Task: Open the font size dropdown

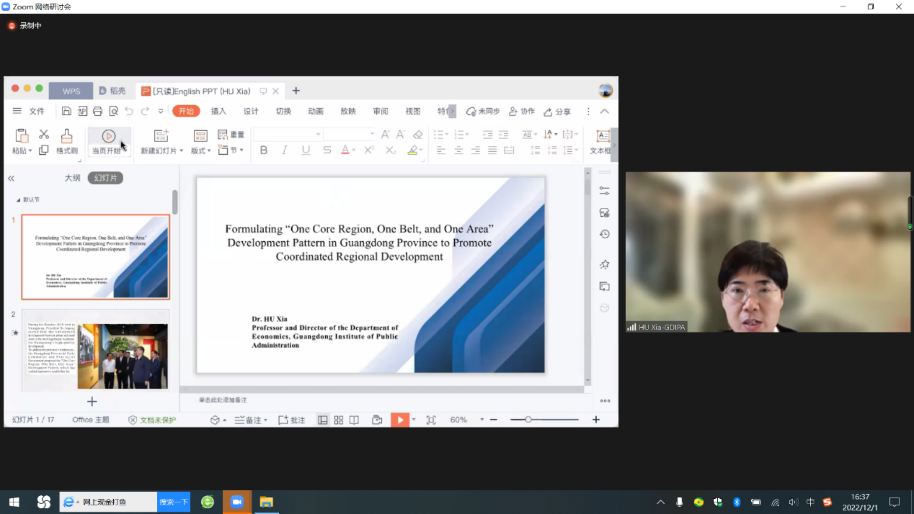Action: click(x=371, y=135)
